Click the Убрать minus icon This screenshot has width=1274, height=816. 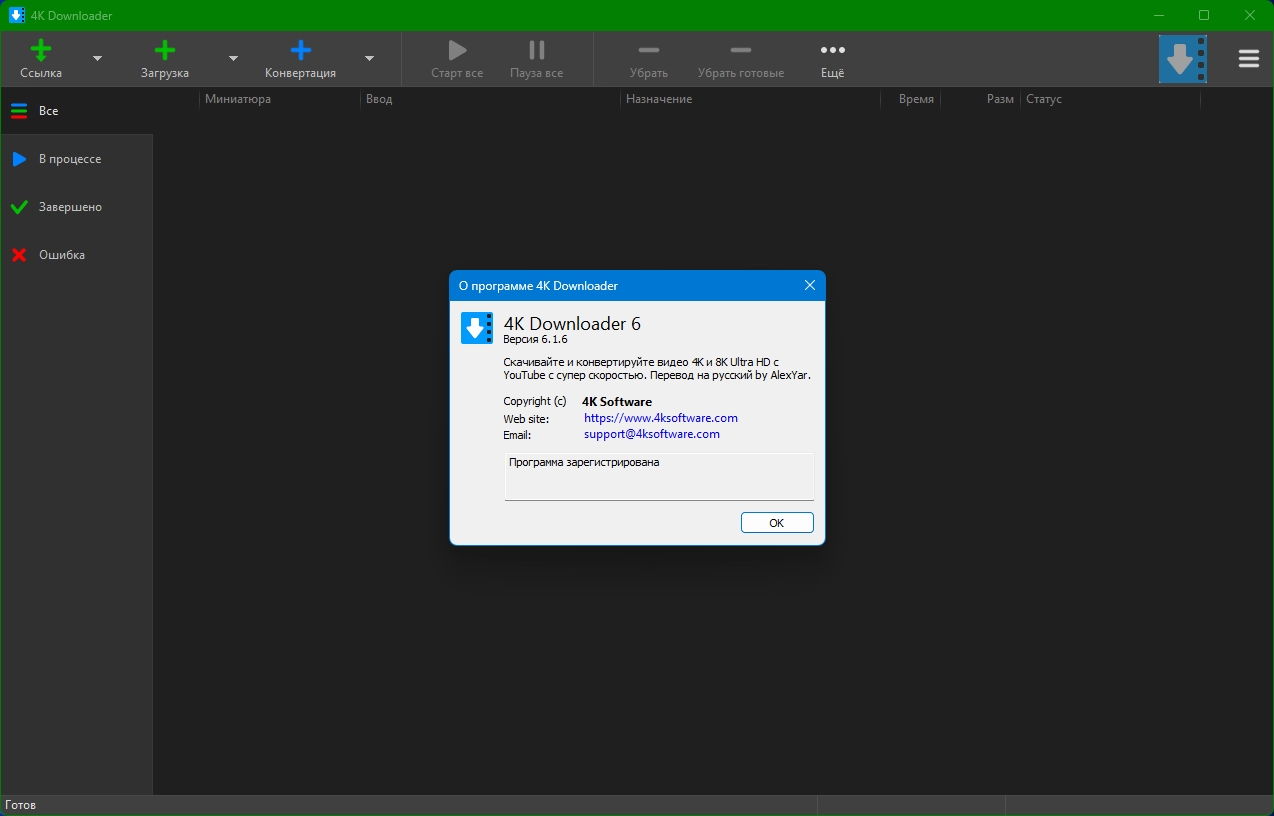(x=649, y=51)
